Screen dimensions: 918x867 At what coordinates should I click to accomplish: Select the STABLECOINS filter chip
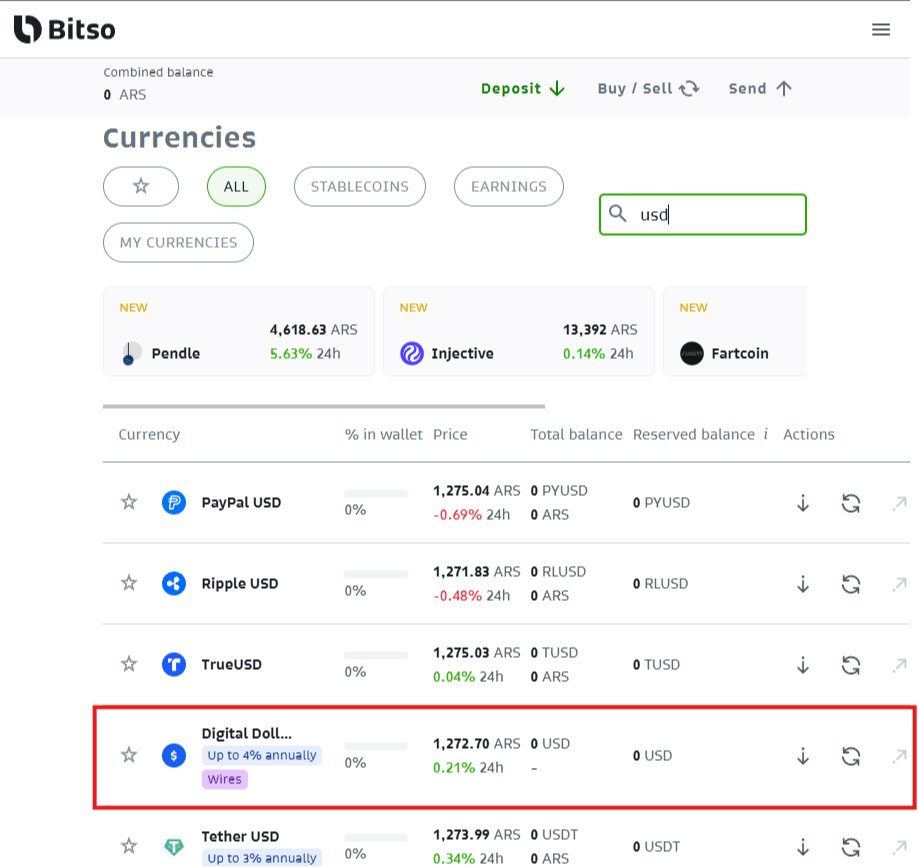point(359,186)
